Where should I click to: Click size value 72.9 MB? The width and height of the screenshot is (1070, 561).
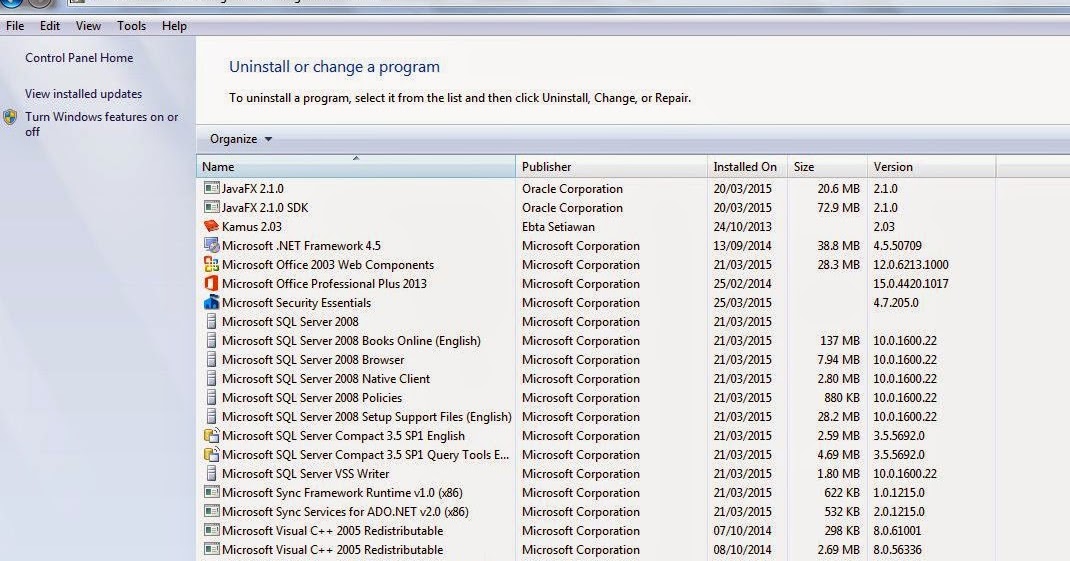click(839, 207)
